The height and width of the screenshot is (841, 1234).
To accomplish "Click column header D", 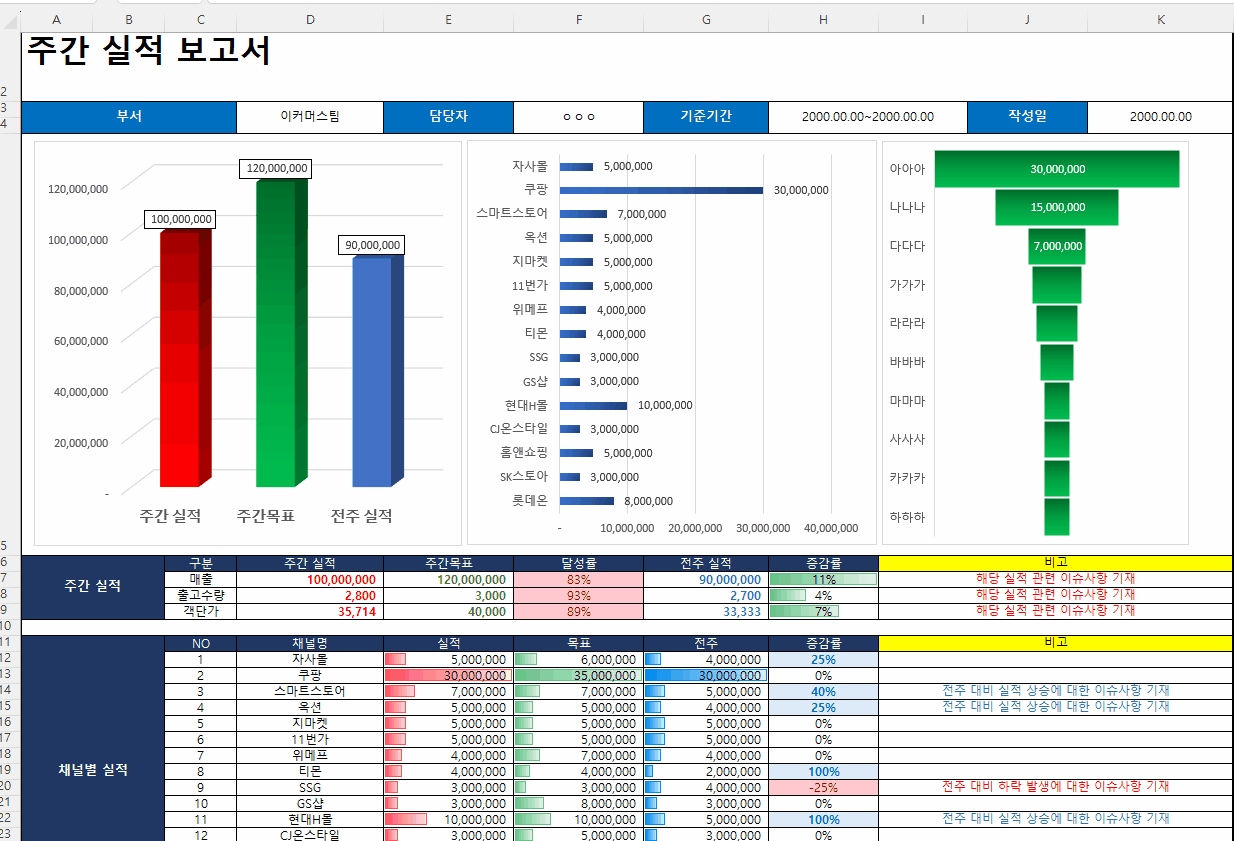I will tap(310, 19).
